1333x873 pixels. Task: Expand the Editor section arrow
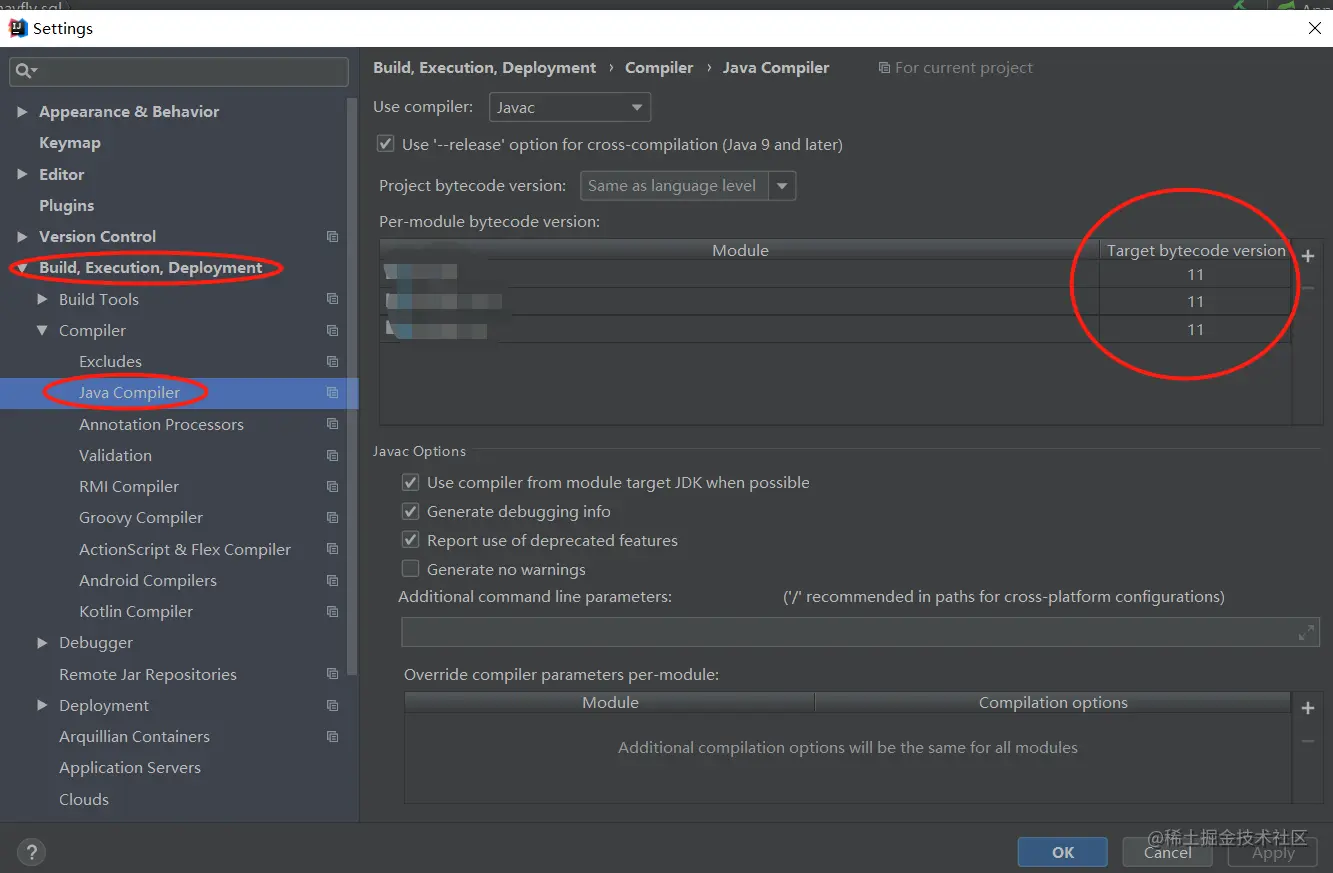(x=22, y=174)
